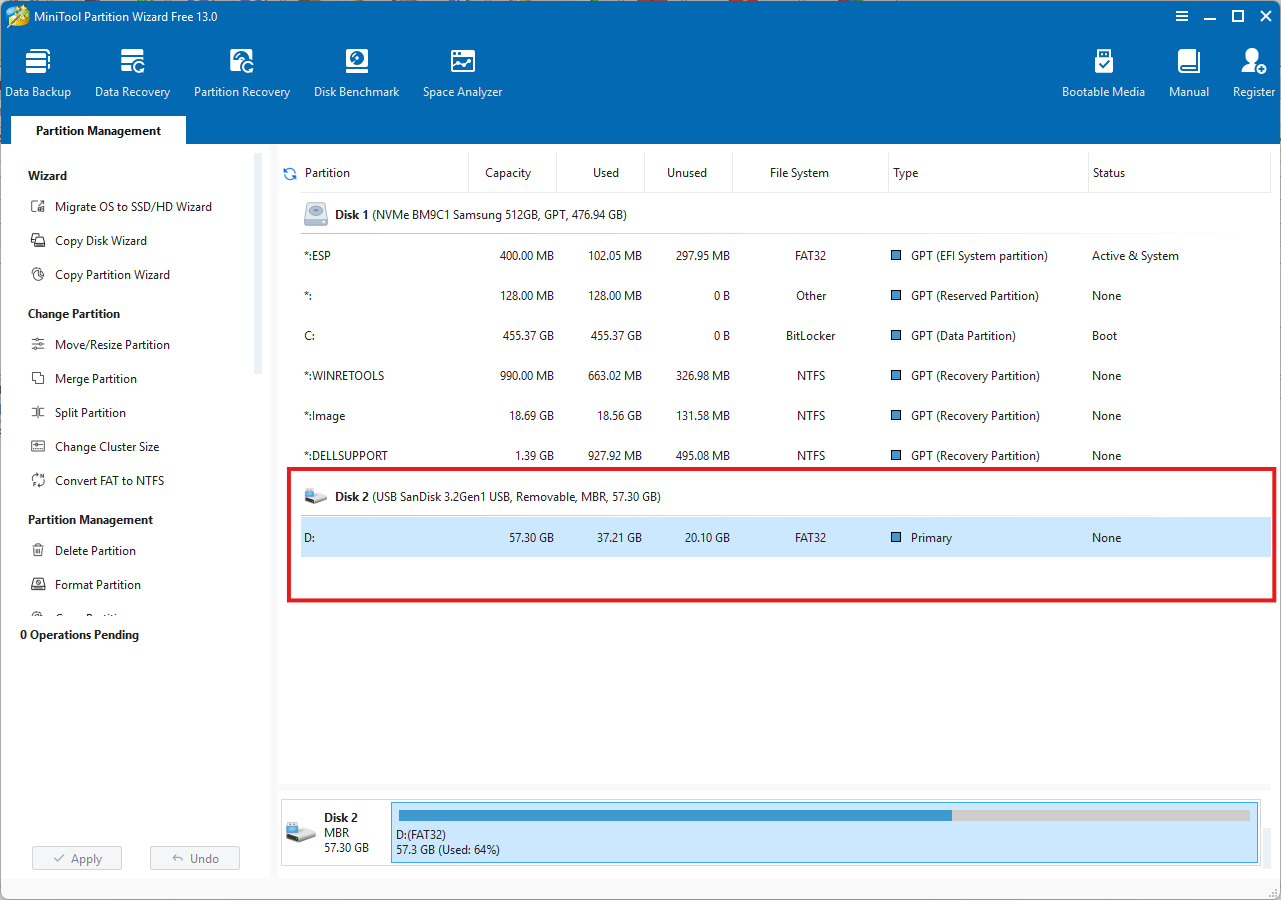
Task: Select Convert FAT to NTFS
Action: [109, 481]
